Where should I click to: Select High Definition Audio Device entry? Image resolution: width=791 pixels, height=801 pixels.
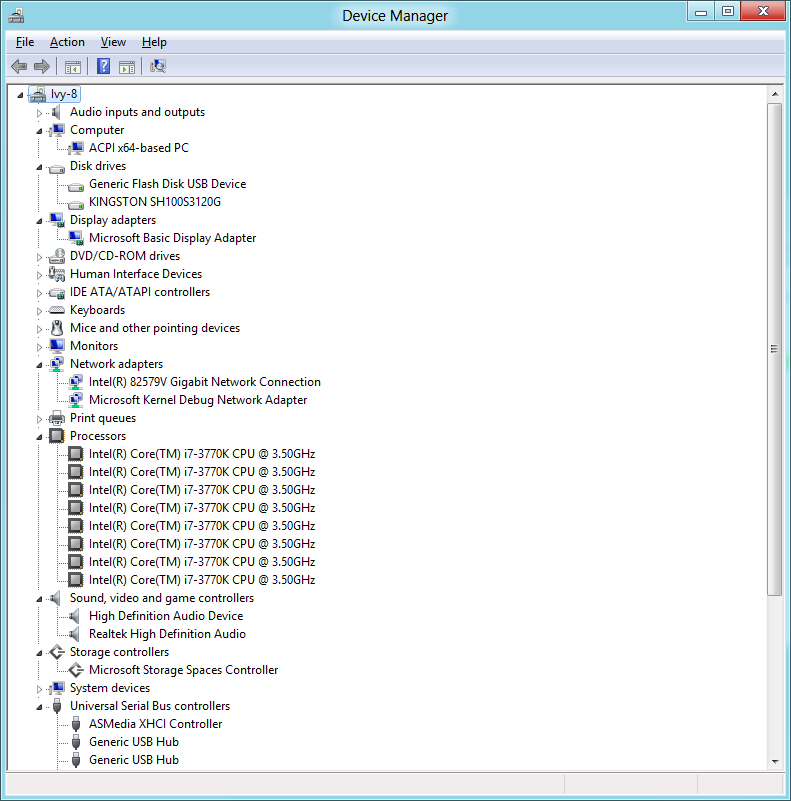pyautogui.click(x=166, y=616)
